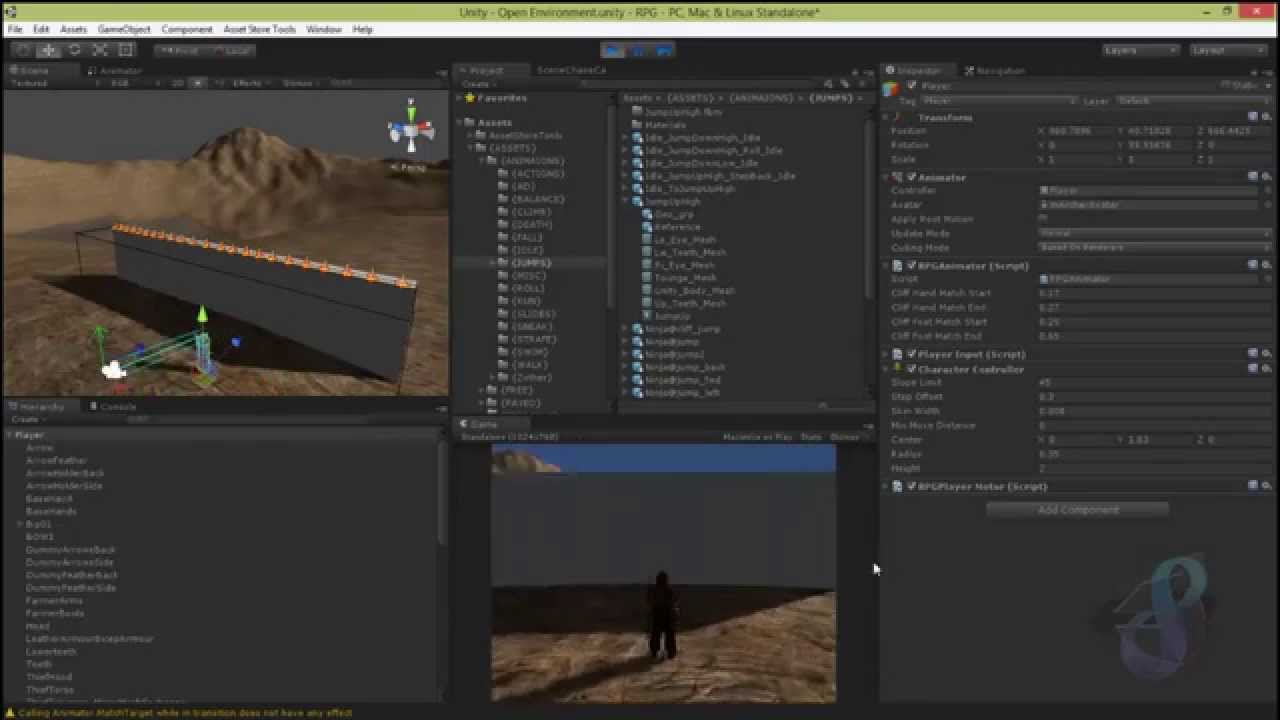Click the Animator component help icon
Image resolution: width=1280 pixels, height=720 pixels.
click(x=1253, y=177)
